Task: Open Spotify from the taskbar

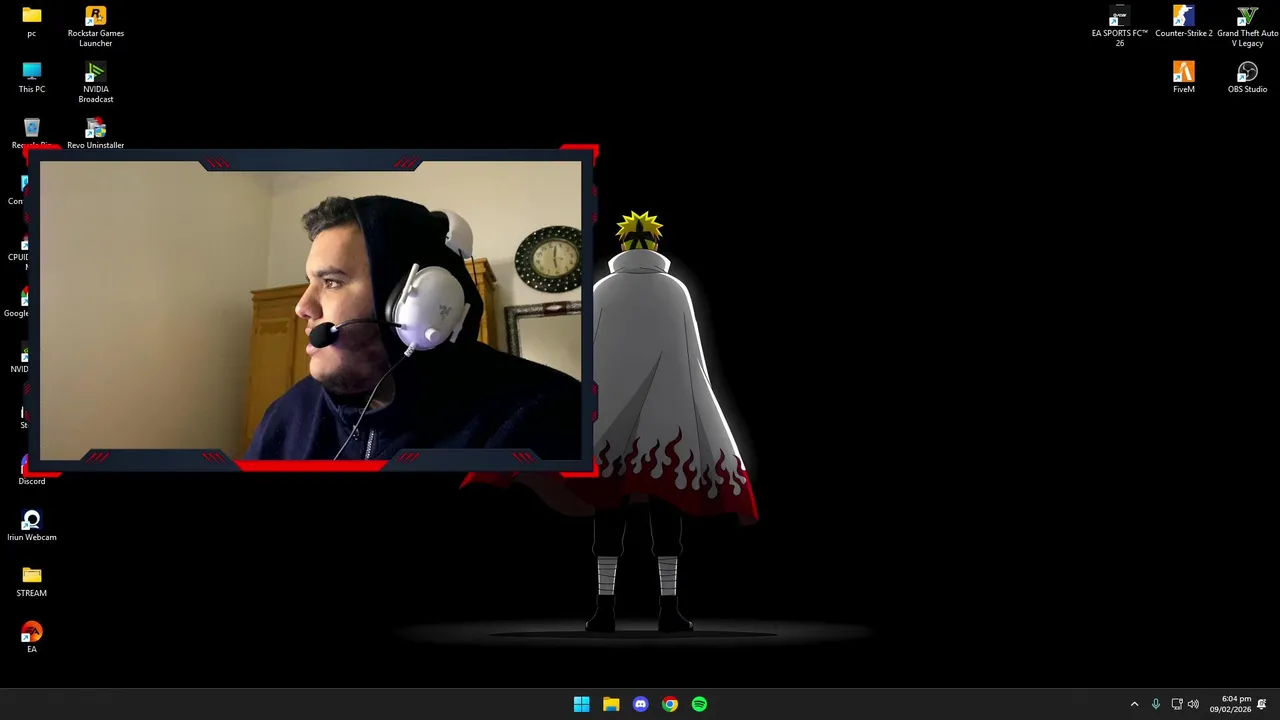Action: (x=700, y=704)
